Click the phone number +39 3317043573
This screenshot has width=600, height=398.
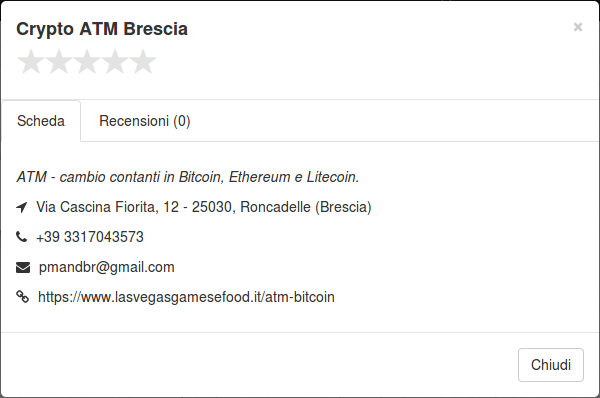[x=90, y=237]
